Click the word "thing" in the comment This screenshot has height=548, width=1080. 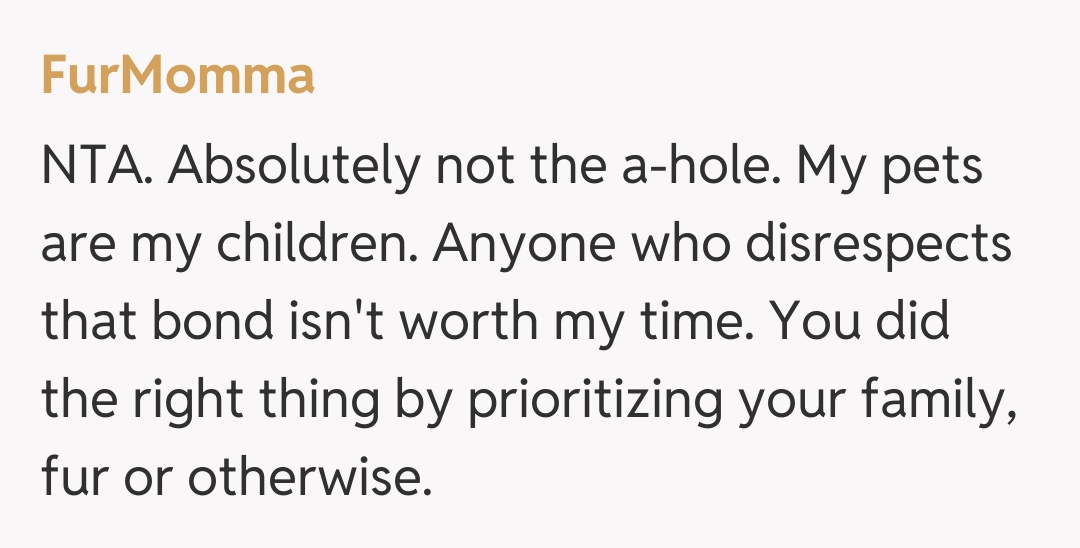322,399
